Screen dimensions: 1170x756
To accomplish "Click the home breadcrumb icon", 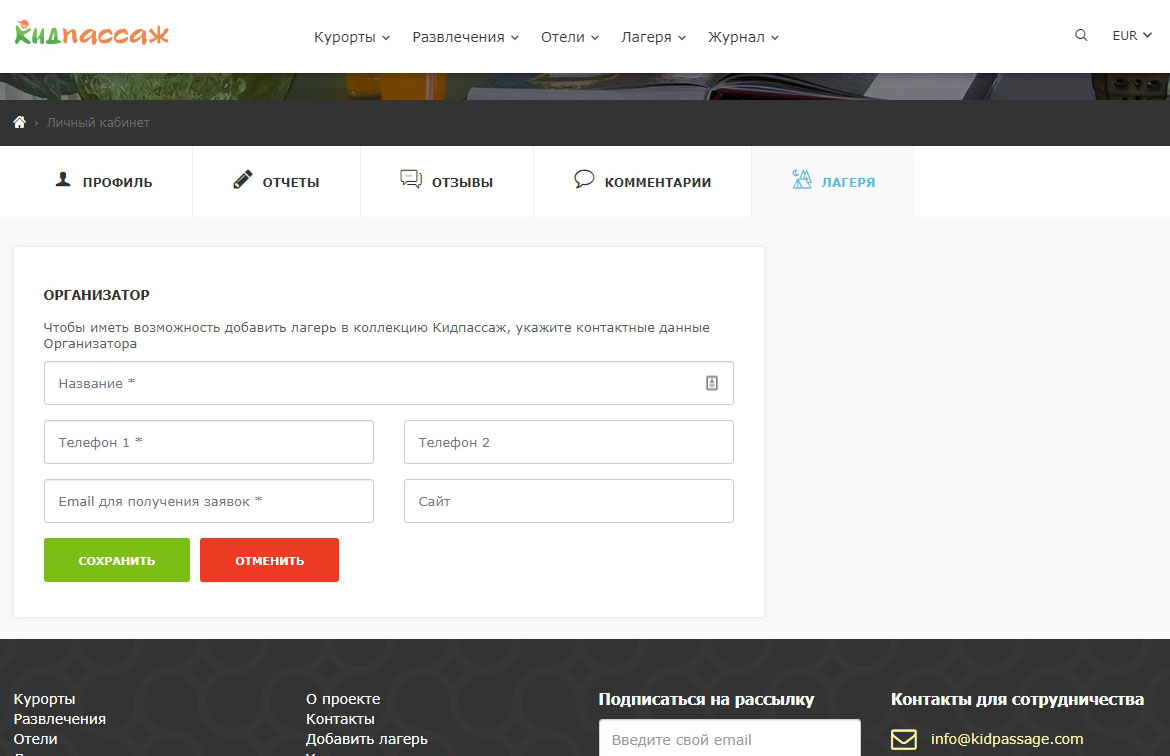I will 19,123.
